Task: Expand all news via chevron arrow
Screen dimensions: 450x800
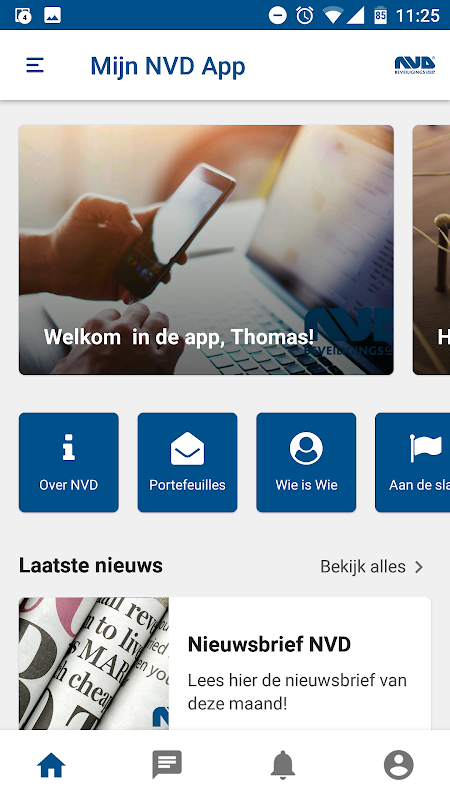Action: tap(419, 567)
